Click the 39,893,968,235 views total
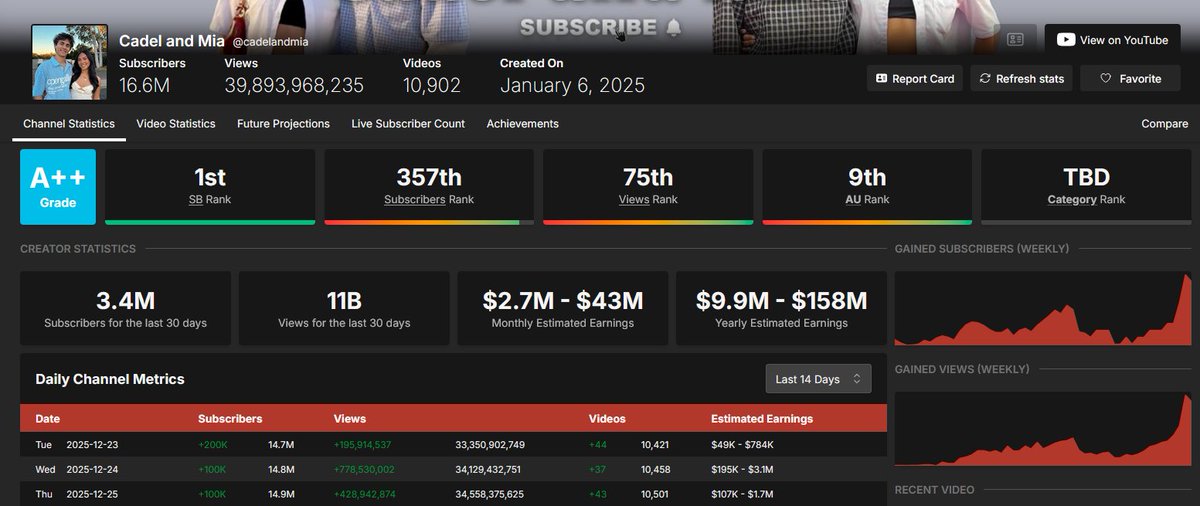1200x506 pixels. pyautogui.click(x=294, y=85)
